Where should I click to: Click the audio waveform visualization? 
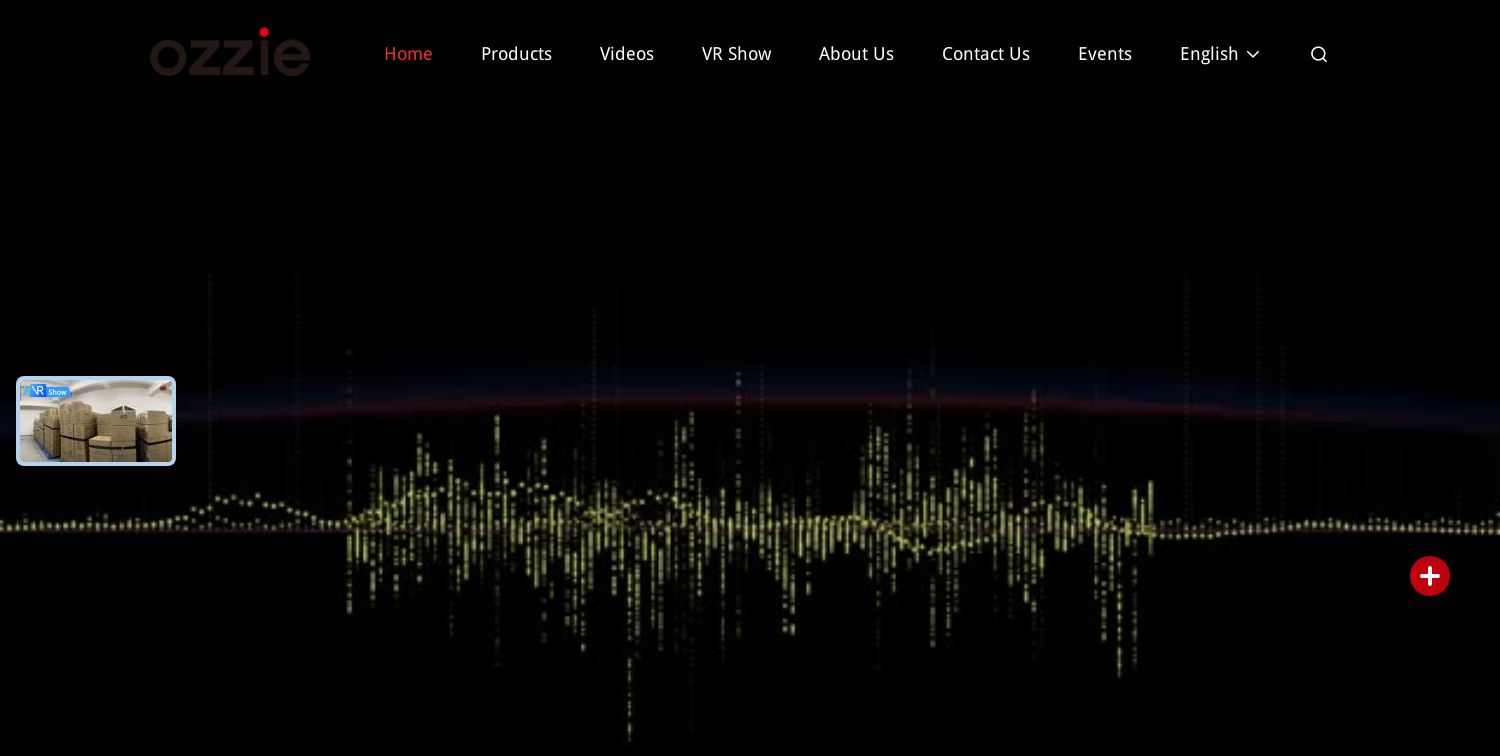coord(750,525)
